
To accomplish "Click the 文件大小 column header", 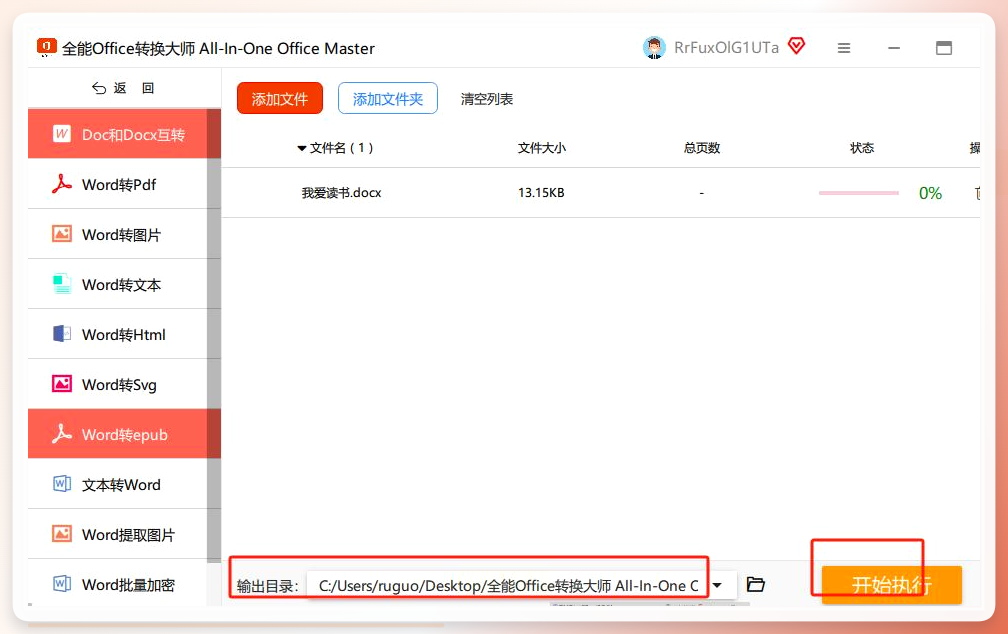I will (x=542, y=149).
